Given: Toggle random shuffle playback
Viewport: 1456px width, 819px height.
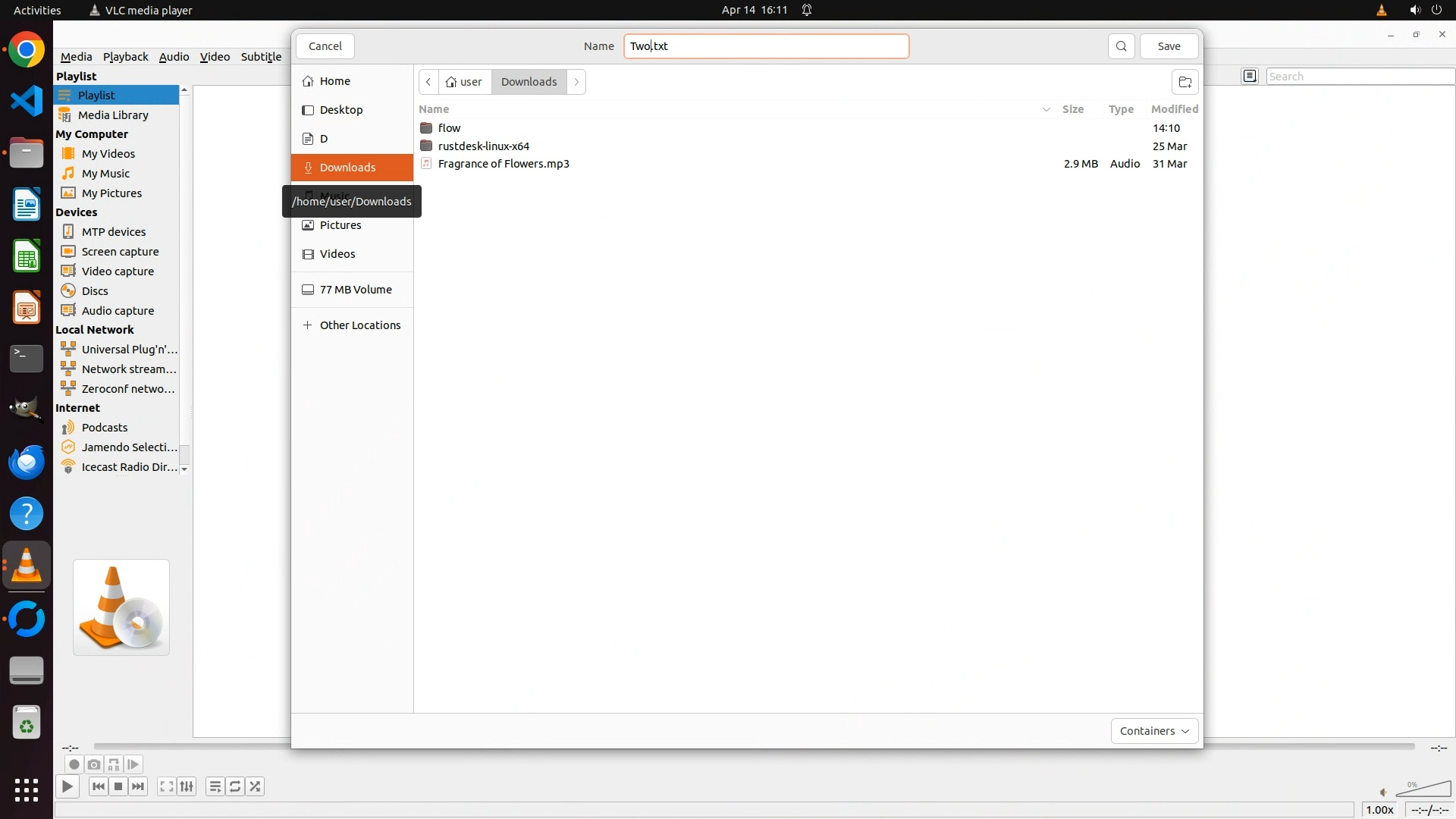Looking at the screenshot, I should (256, 786).
